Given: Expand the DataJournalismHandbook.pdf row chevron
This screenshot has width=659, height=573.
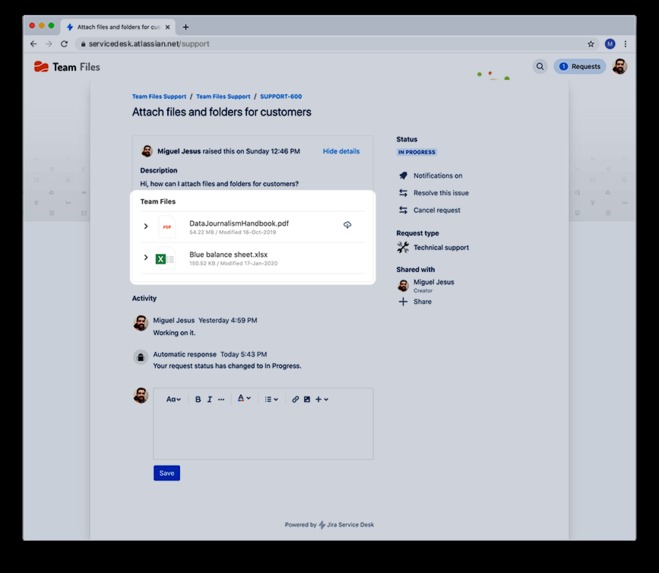Looking at the screenshot, I should click(146, 226).
